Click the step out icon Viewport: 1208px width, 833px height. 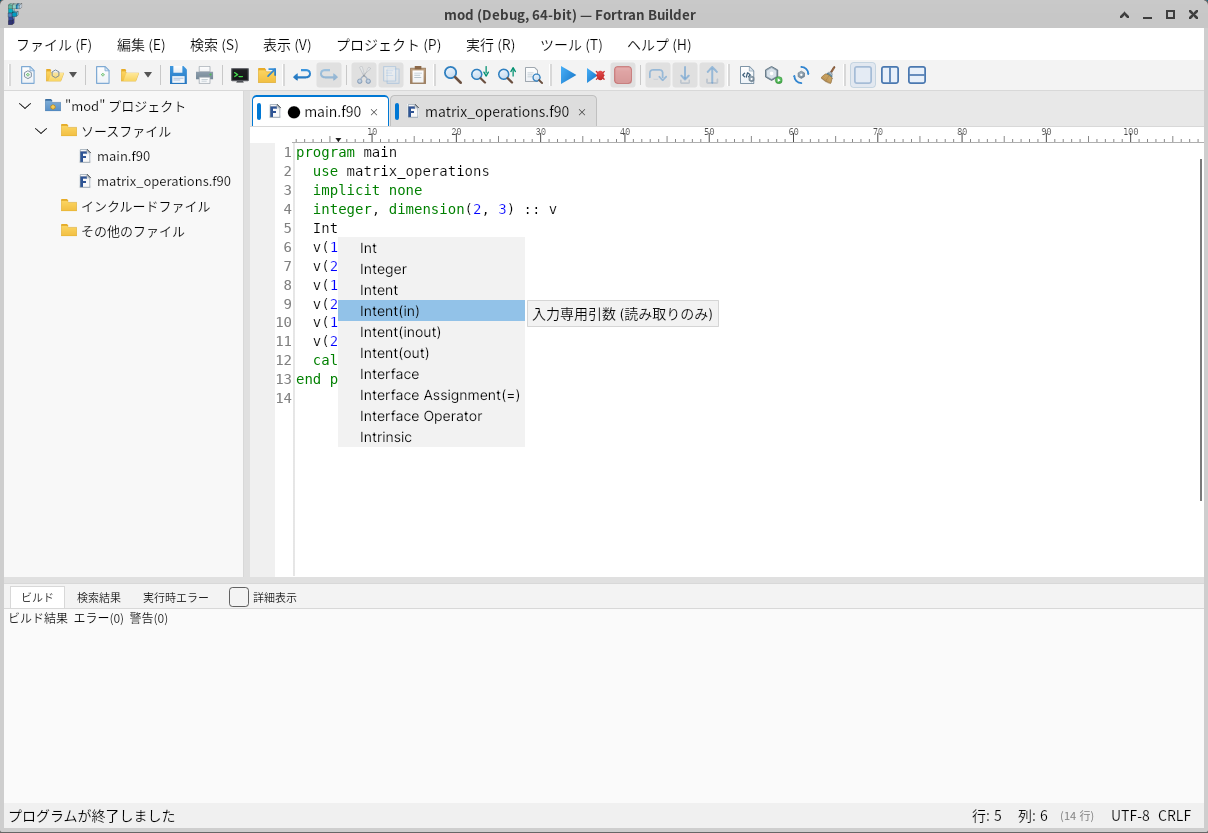click(712, 75)
